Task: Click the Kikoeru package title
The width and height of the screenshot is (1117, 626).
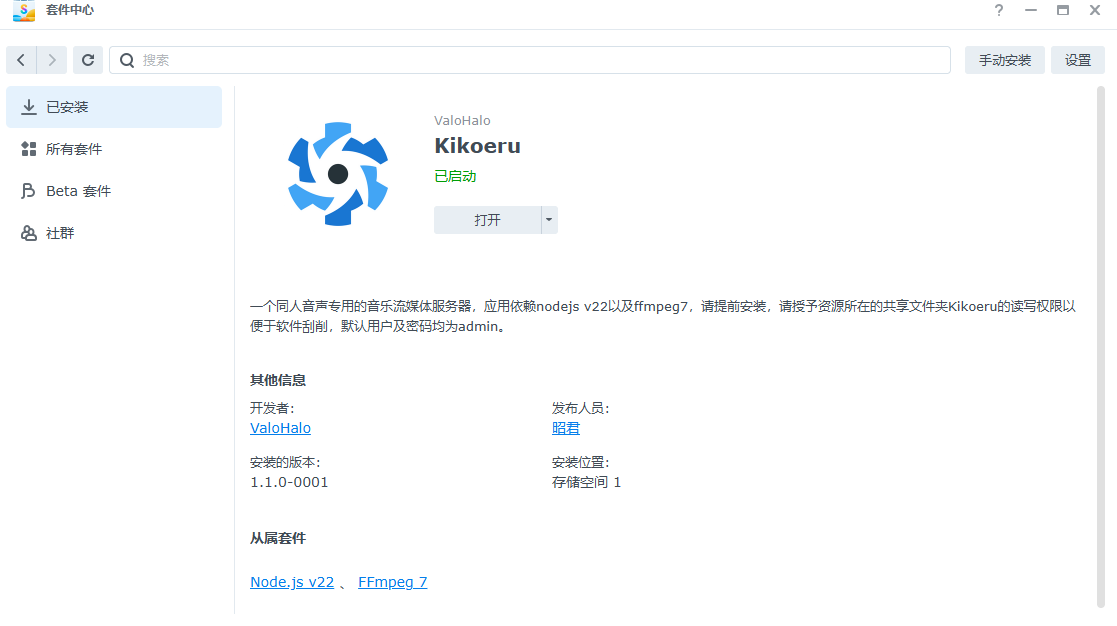Action: 477,146
